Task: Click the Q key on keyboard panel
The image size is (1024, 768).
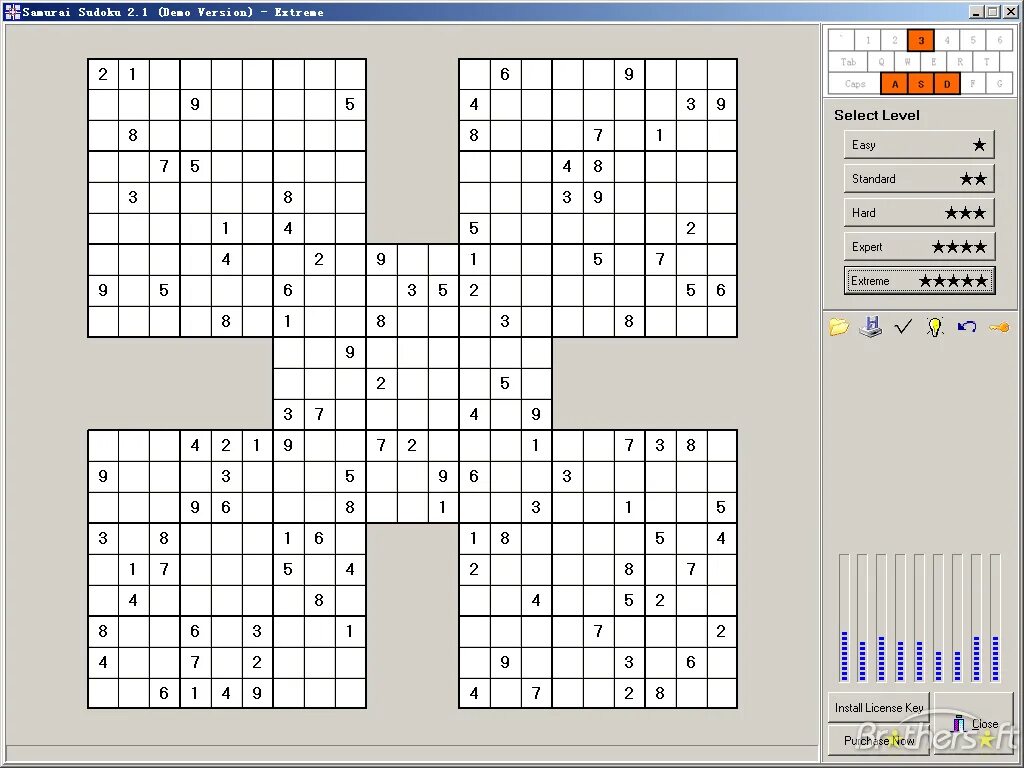Action: (881, 62)
